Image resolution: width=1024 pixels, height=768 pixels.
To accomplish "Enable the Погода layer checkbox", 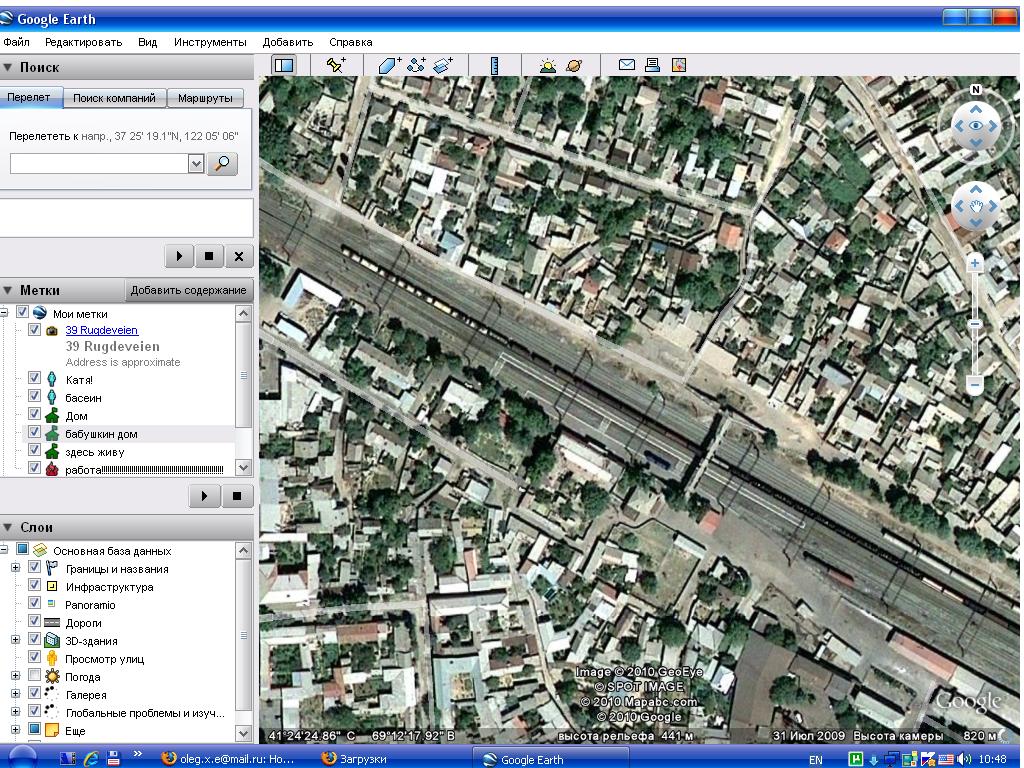I will (x=35, y=675).
